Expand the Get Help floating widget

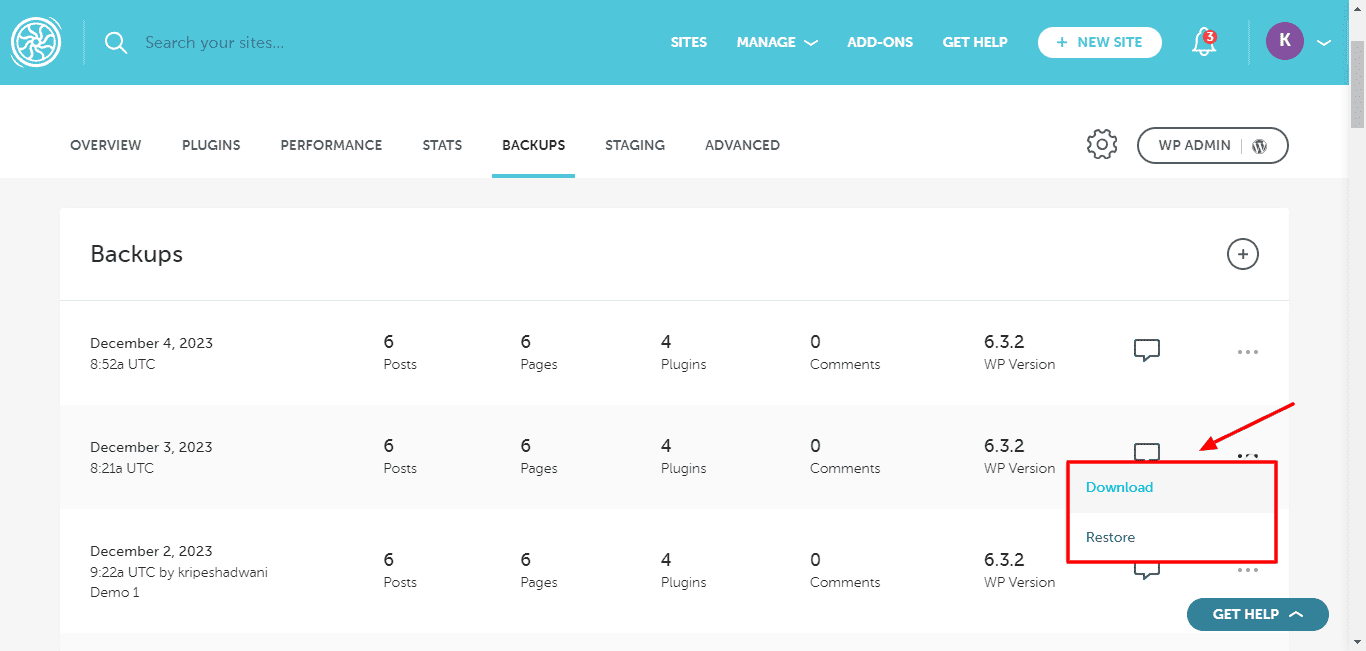pos(1257,614)
